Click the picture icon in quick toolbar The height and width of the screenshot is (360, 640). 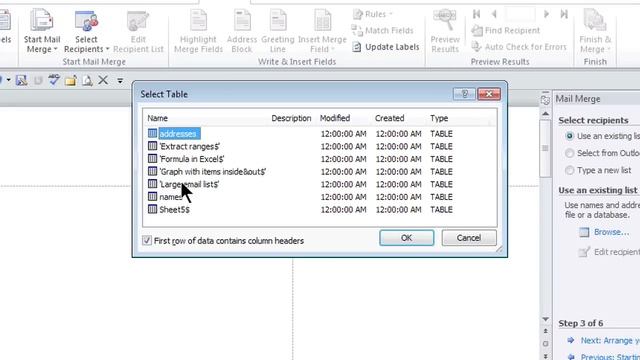tap(21, 80)
